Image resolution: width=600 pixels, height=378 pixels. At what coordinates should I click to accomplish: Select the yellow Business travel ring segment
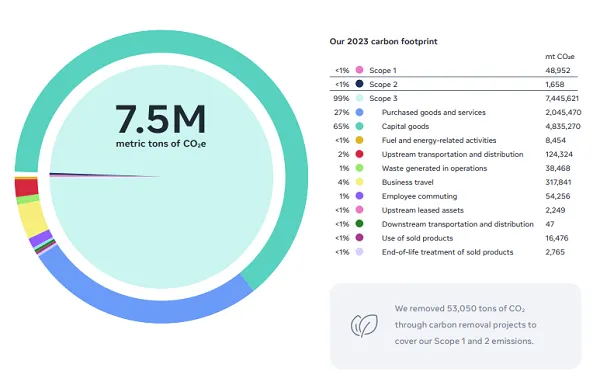31,219
